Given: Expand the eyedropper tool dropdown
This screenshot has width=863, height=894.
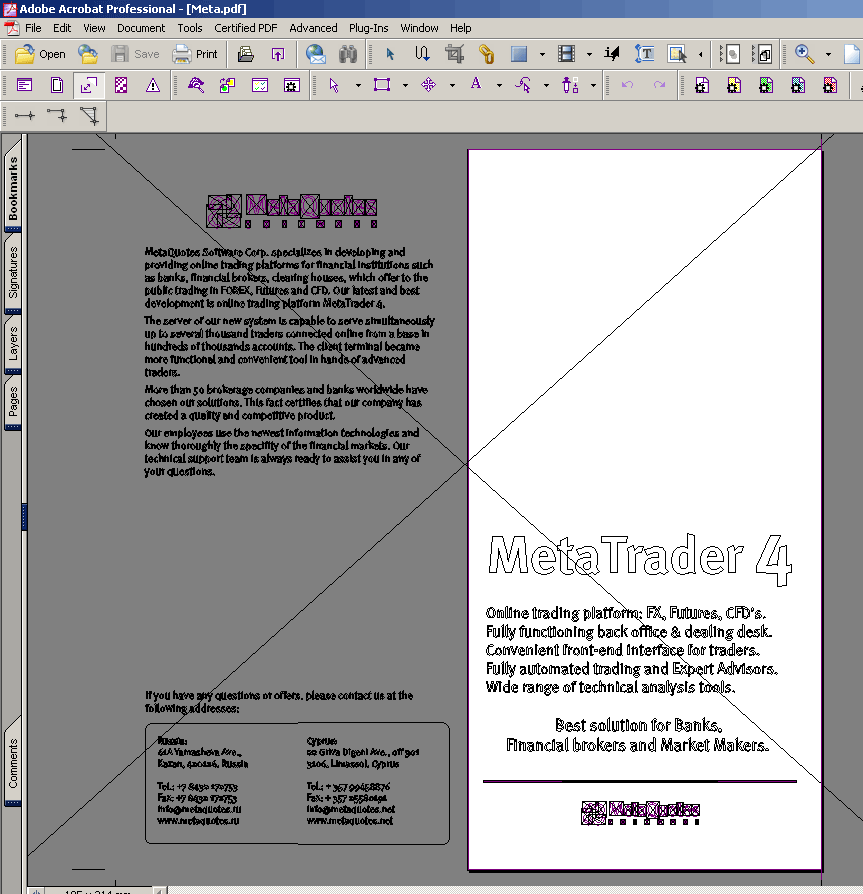Looking at the screenshot, I should [593, 86].
